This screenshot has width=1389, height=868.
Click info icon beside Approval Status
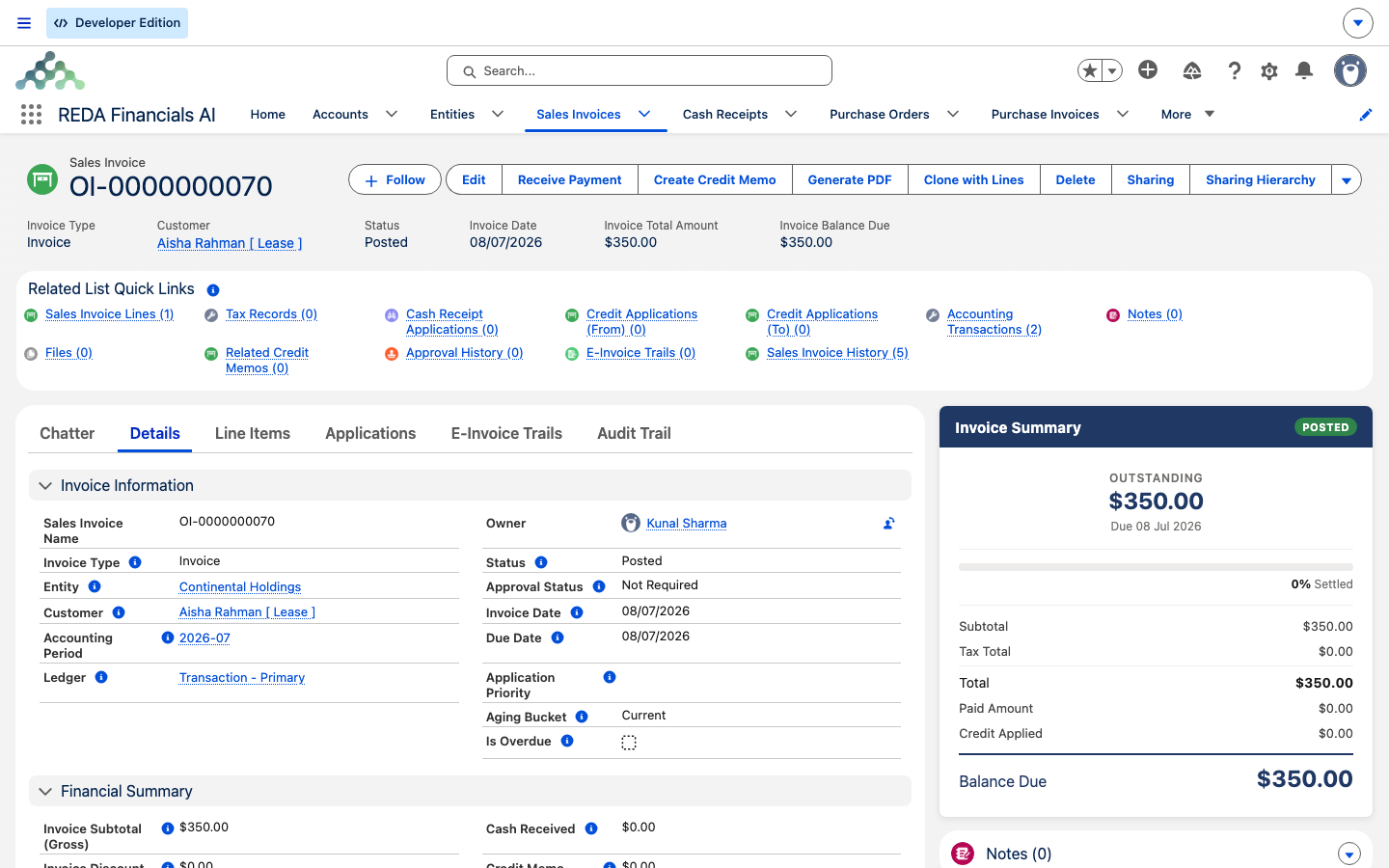pos(599,586)
